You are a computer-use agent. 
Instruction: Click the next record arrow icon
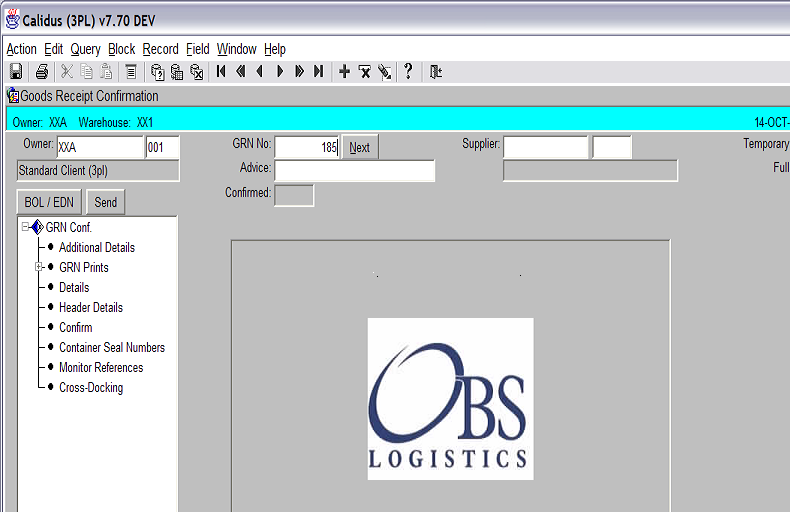pos(280,72)
